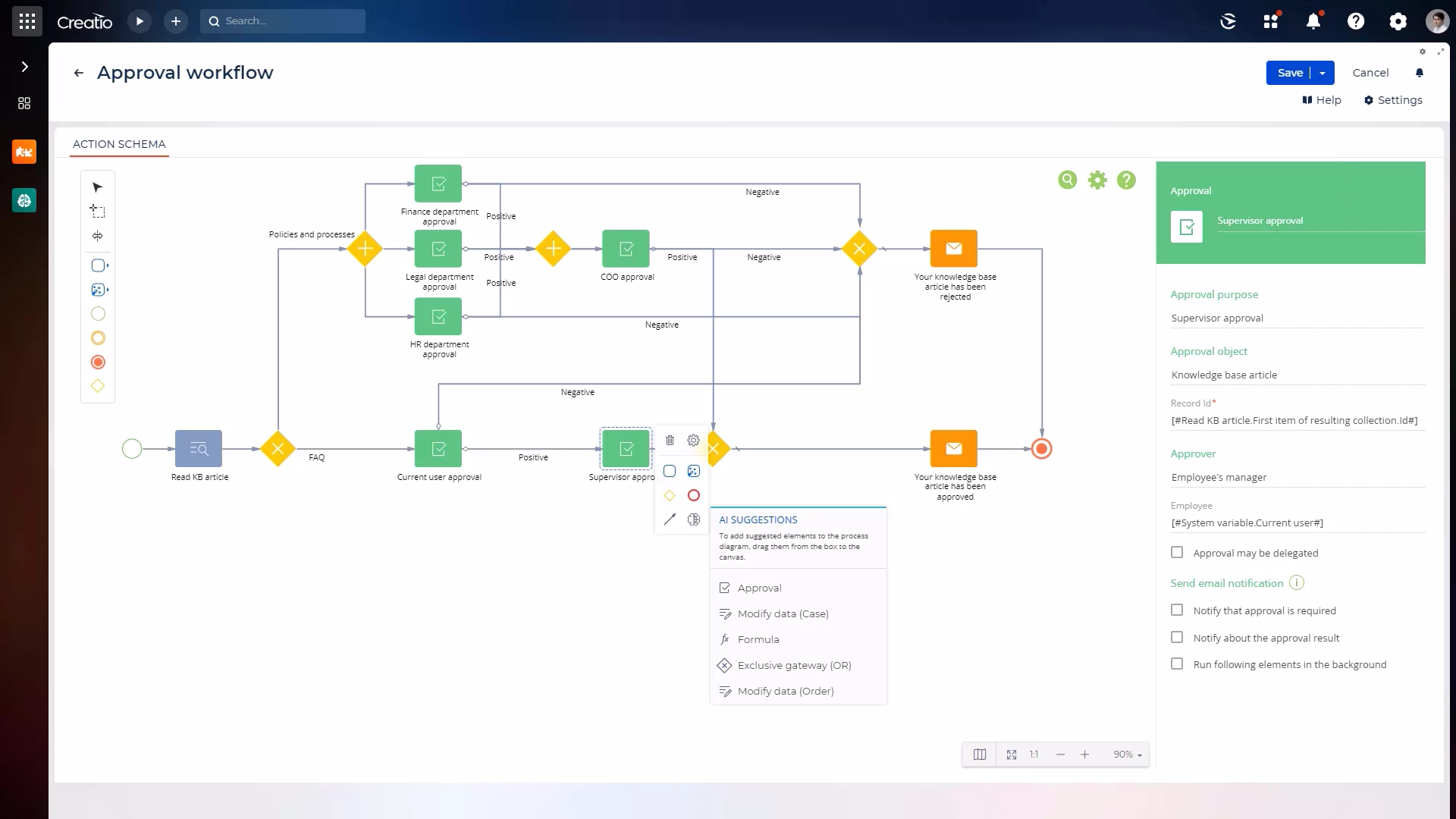Click the process diagram help question mark
Screen dimensions: 1456x819
(1126, 180)
